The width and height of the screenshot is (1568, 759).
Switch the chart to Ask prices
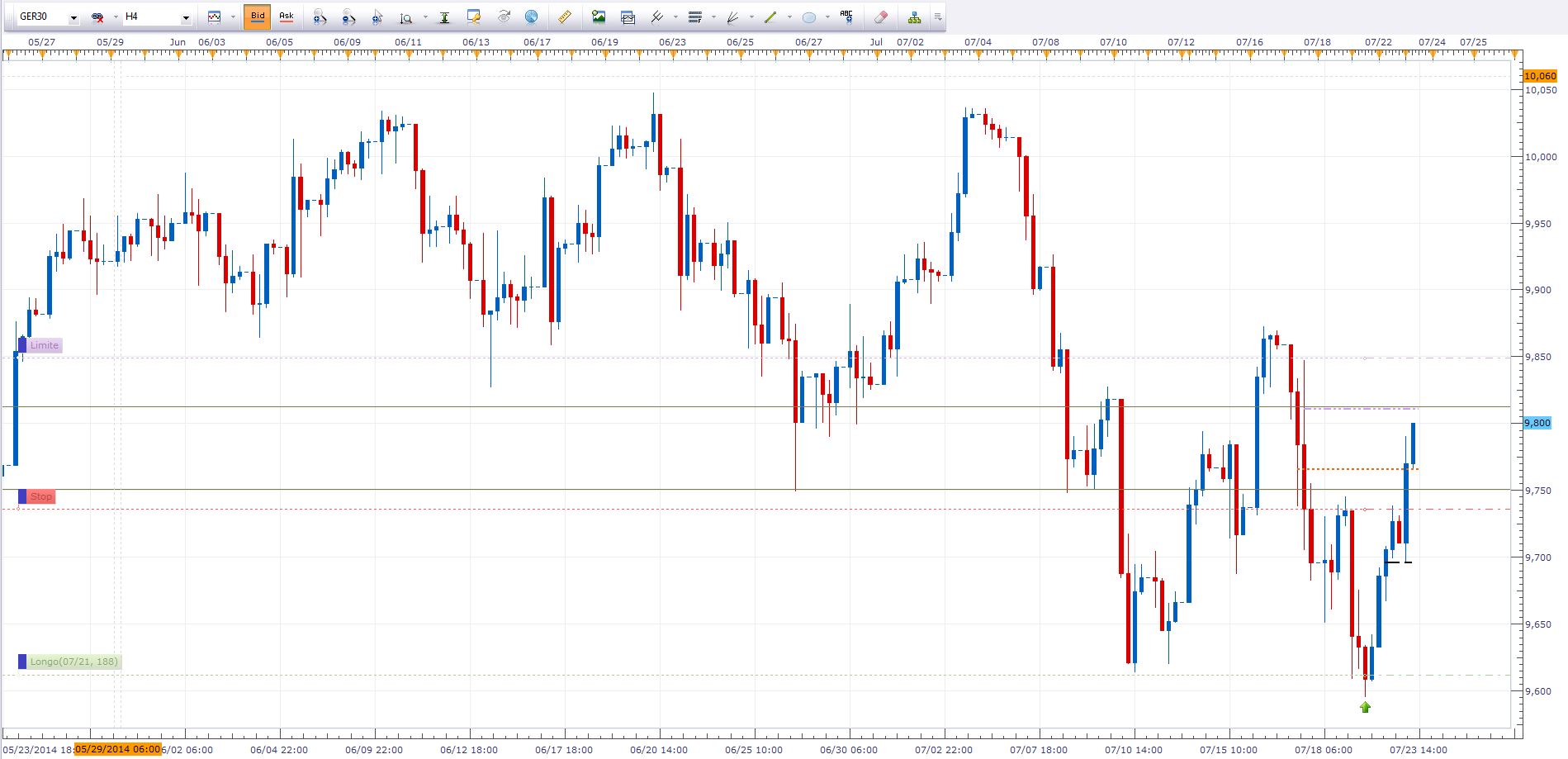point(286,17)
